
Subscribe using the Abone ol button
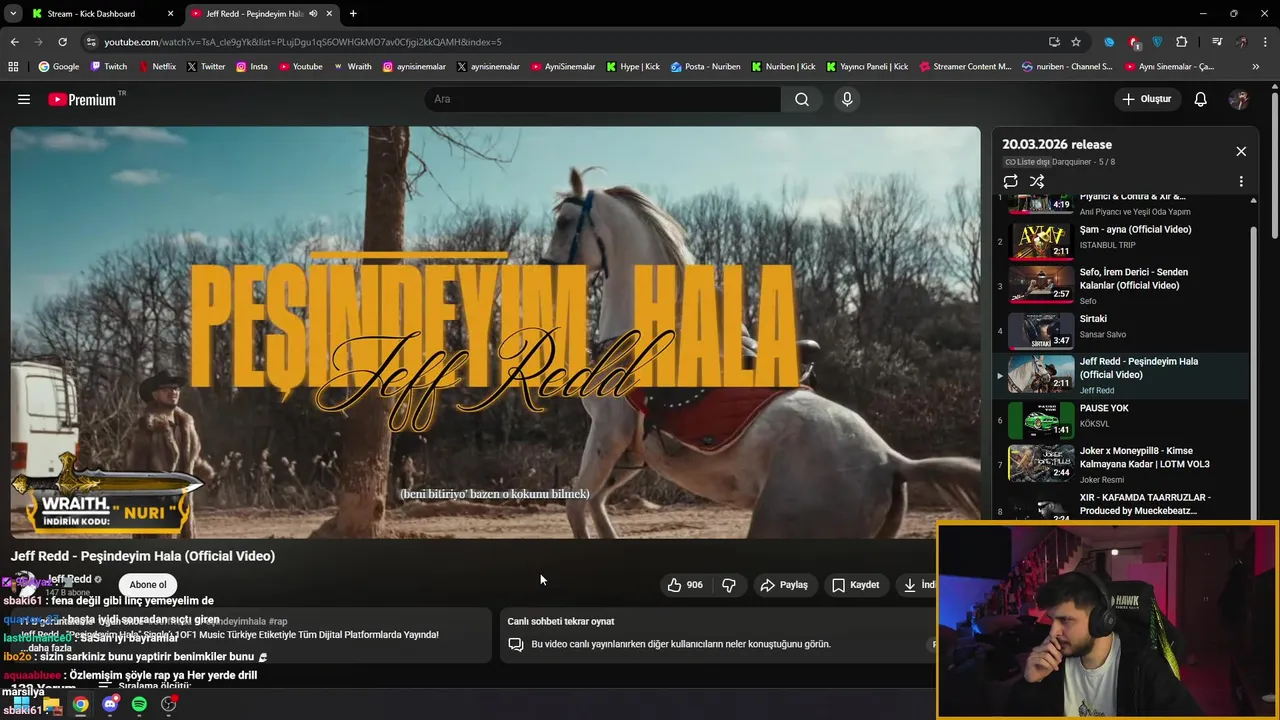click(148, 585)
